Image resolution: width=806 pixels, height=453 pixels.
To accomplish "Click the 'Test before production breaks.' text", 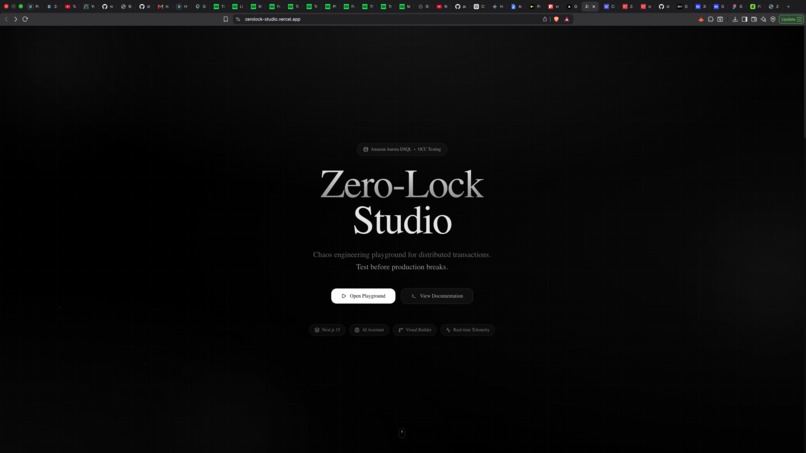I will point(402,267).
